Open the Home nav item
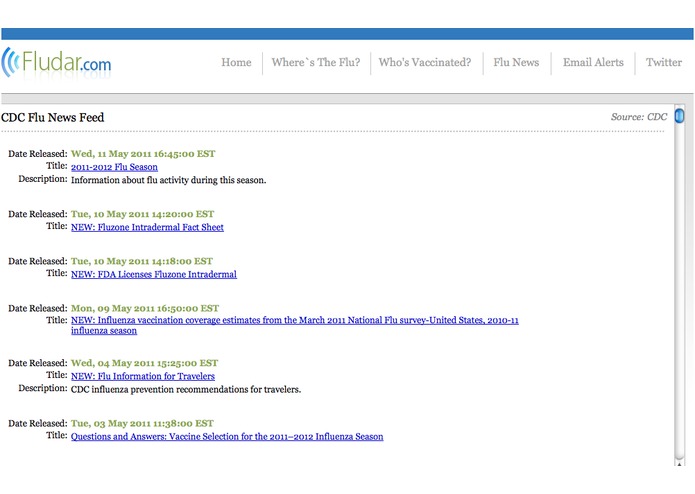This screenshot has width=695, height=494. click(236, 62)
